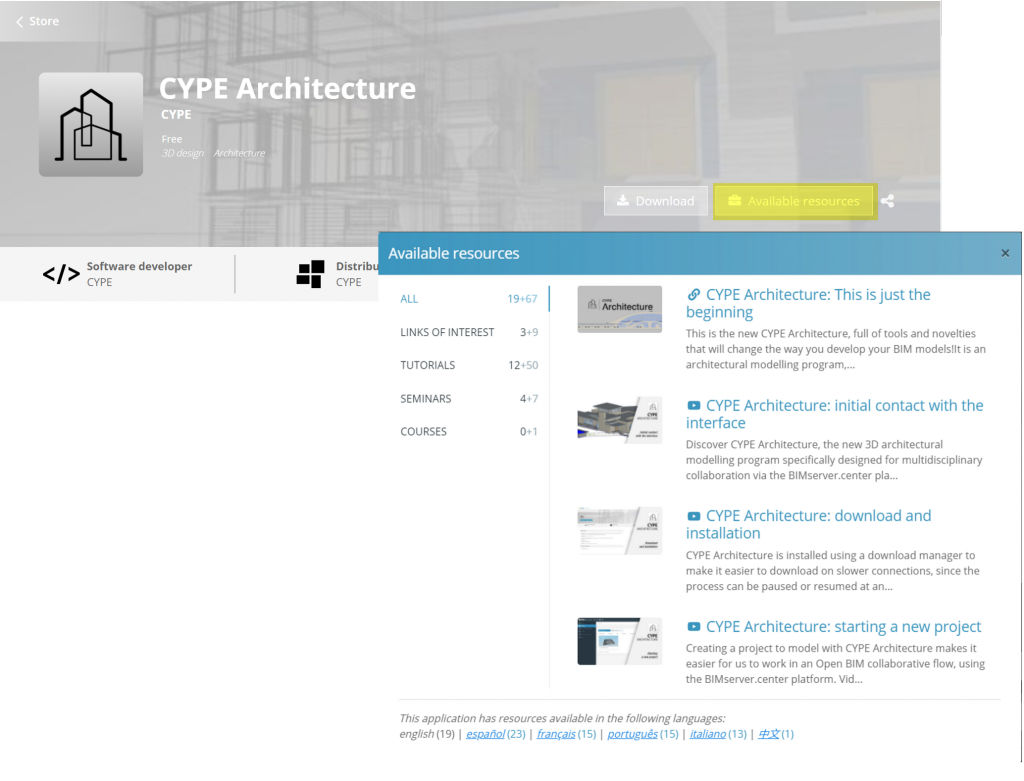
Task: Click link icon beside 'This is just the beginning'
Action: [694, 295]
